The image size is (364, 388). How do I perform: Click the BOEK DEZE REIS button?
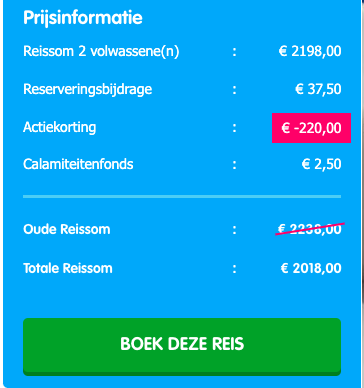click(x=182, y=347)
